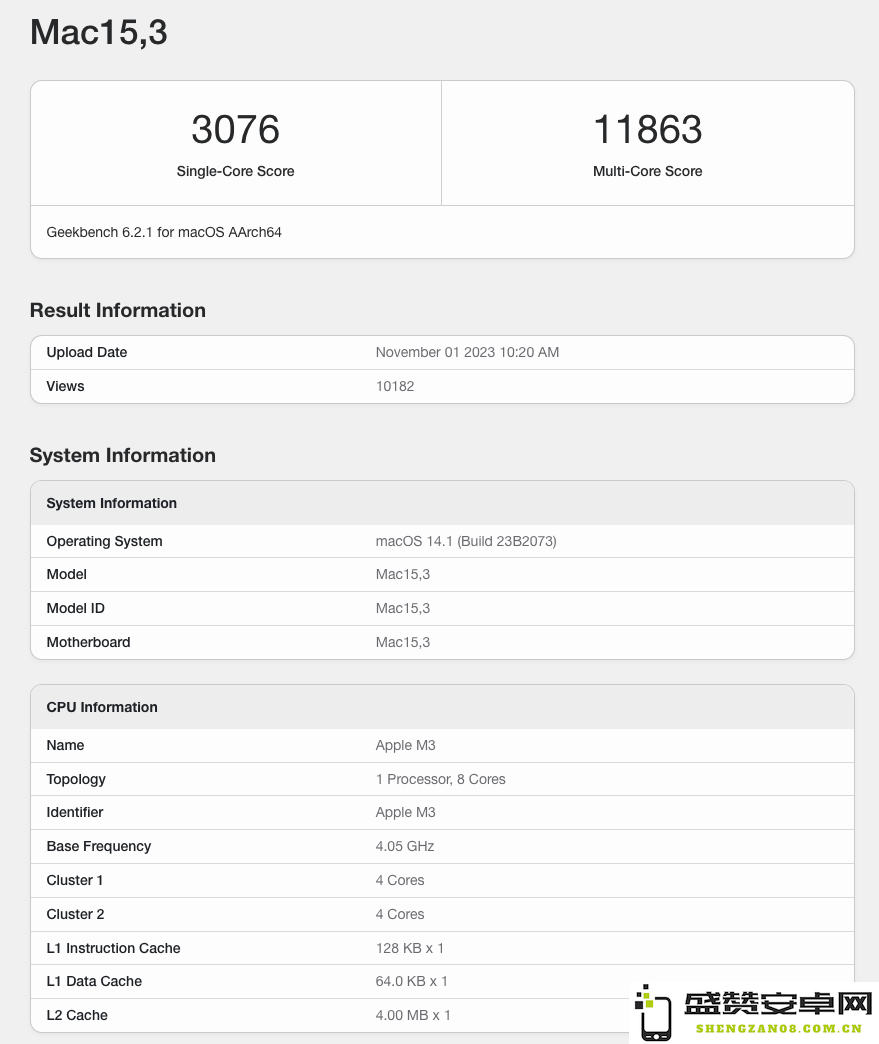This screenshot has width=879, height=1044.
Task: Click the large System Information section heading
Action: pyautogui.click(x=123, y=455)
